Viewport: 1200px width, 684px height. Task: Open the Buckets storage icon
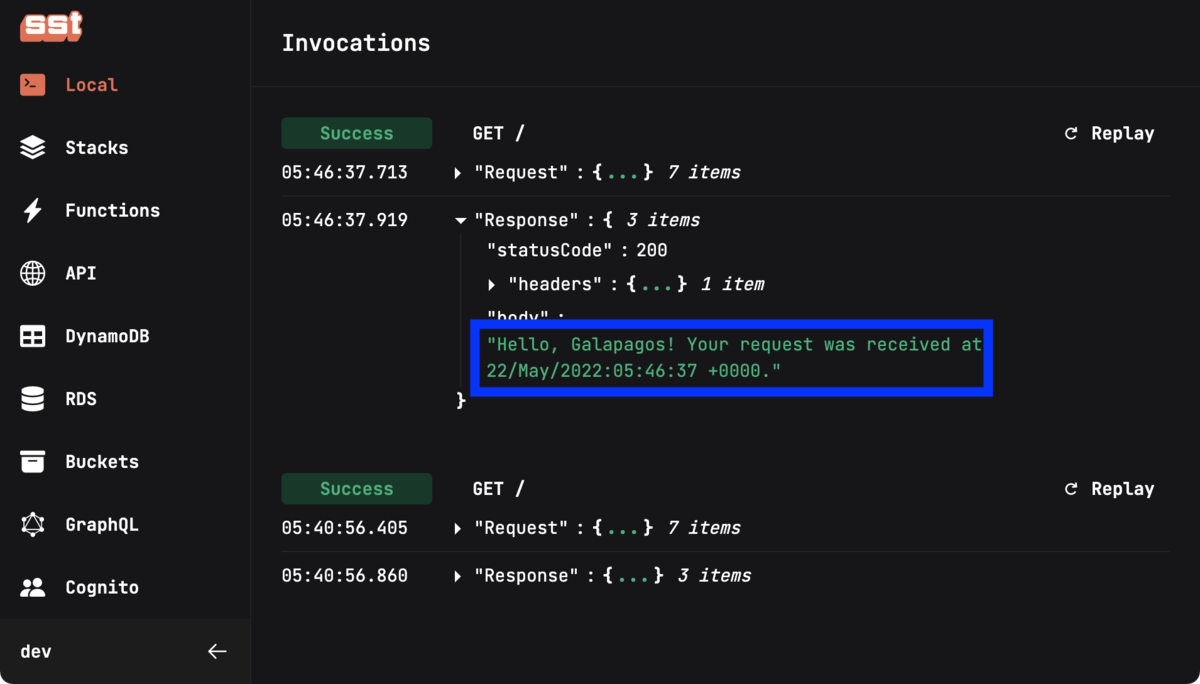(32, 461)
